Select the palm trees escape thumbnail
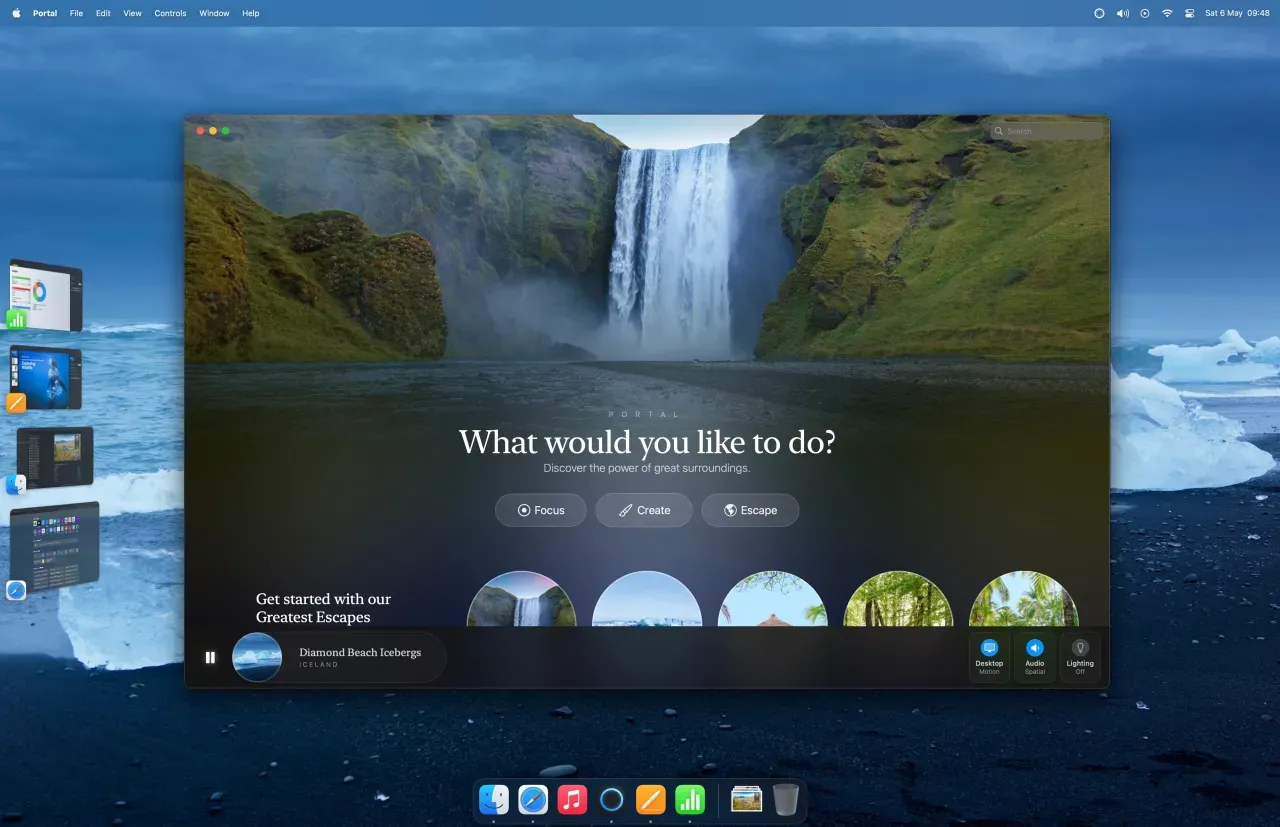 (1023, 600)
